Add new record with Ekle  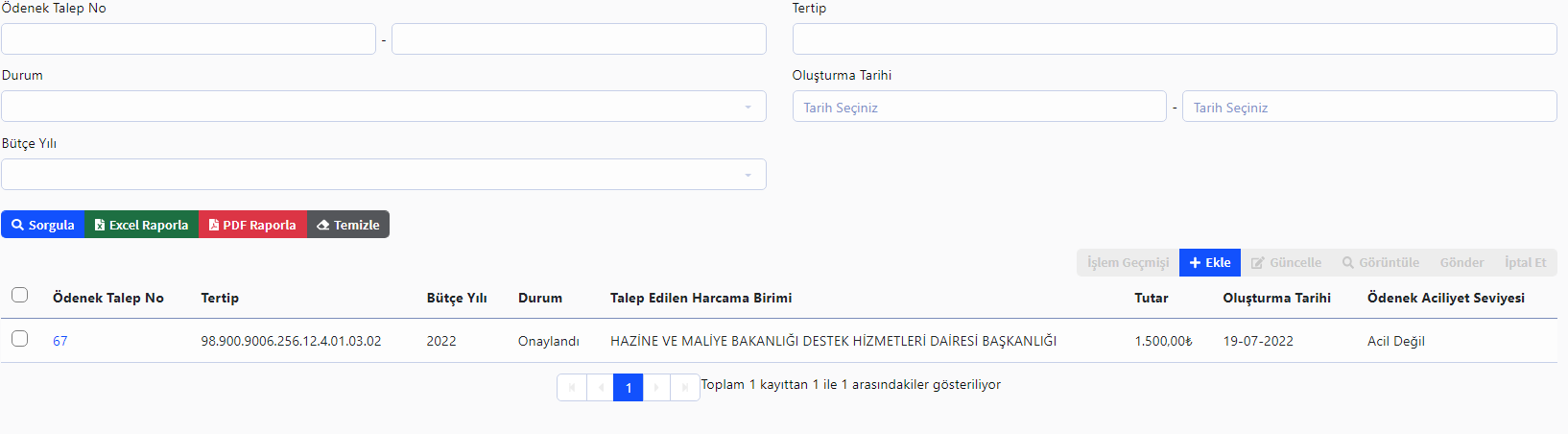click(x=1209, y=262)
